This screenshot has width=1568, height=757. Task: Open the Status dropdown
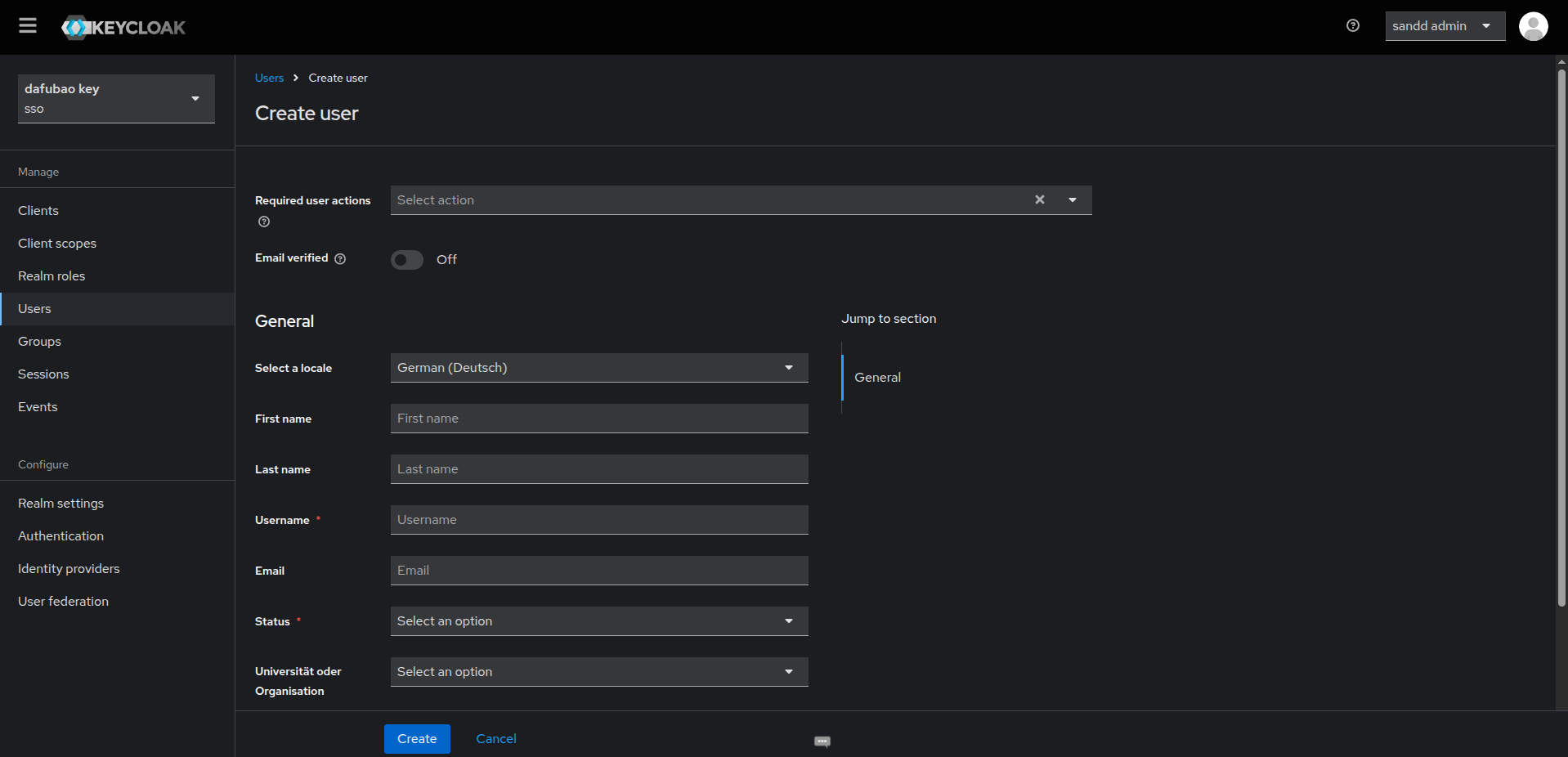click(598, 621)
